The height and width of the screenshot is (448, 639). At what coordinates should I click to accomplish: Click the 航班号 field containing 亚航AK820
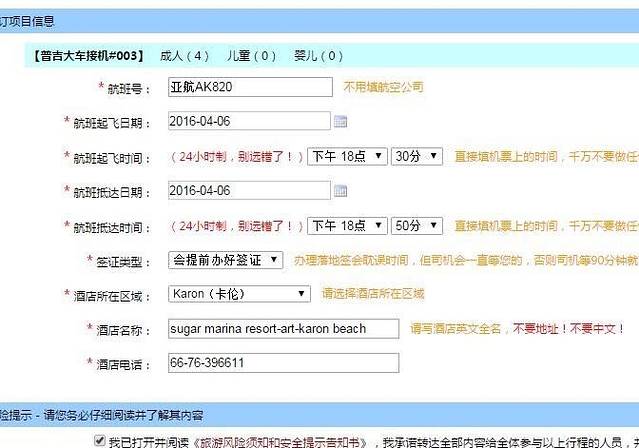250,88
